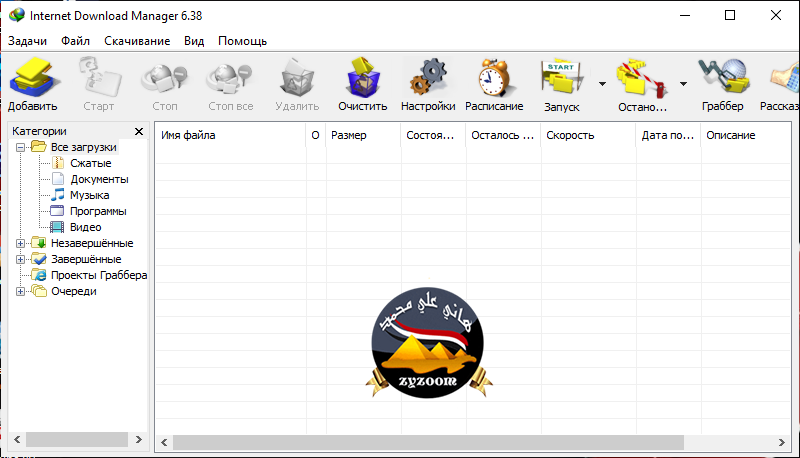Open the Вид menu
This screenshot has width=800, height=458.
tap(194, 41)
